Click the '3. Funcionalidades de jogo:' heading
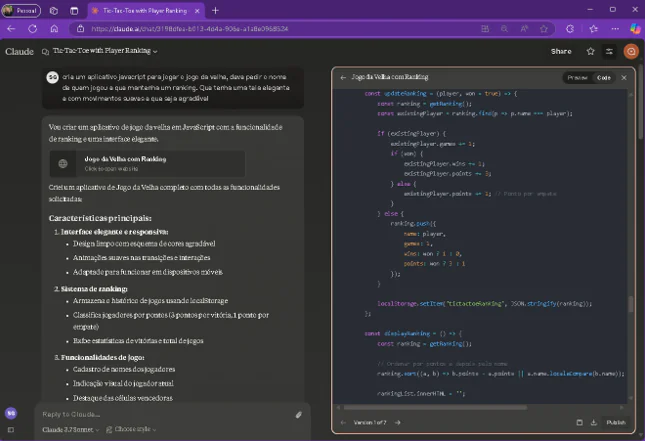Image resolution: width=645 pixels, height=441 pixels. [99, 357]
